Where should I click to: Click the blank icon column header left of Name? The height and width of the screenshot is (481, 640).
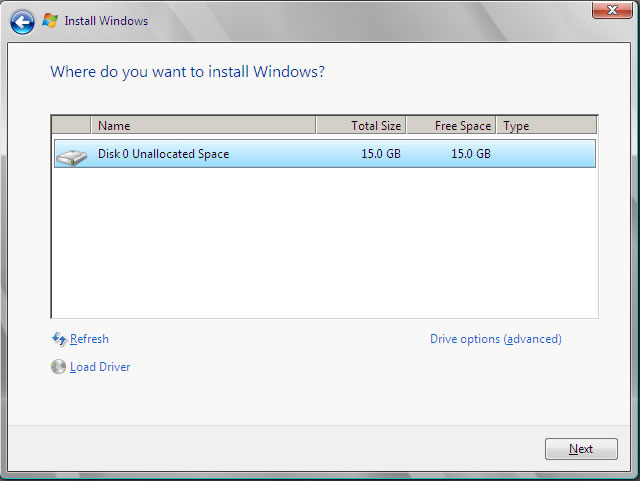coord(71,126)
